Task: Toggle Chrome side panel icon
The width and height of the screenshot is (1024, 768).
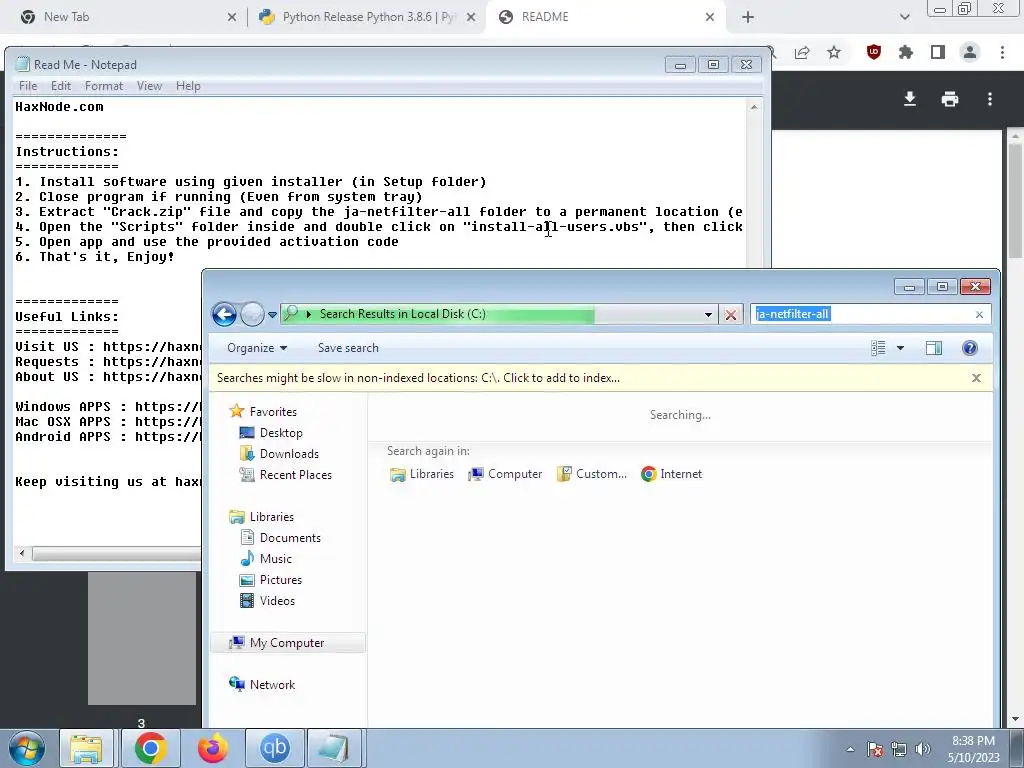Action: click(938, 53)
